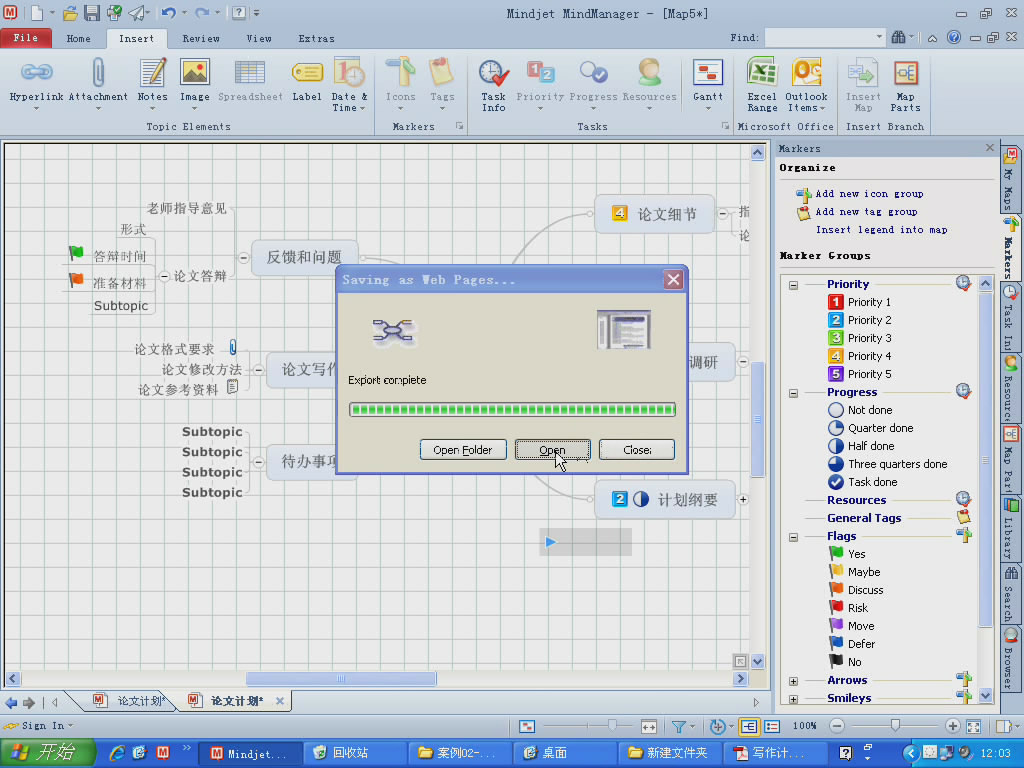Image resolution: width=1024 pixels, height=768 pixels.
Task: Collapse the Flags marker group
Action: [x=793, y=537]
